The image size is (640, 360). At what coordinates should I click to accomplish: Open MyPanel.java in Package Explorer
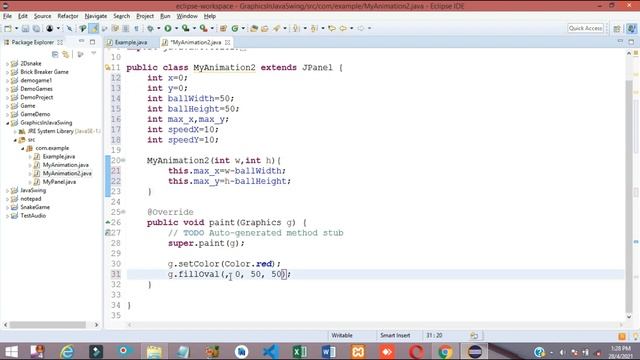(x=59, y=182)
